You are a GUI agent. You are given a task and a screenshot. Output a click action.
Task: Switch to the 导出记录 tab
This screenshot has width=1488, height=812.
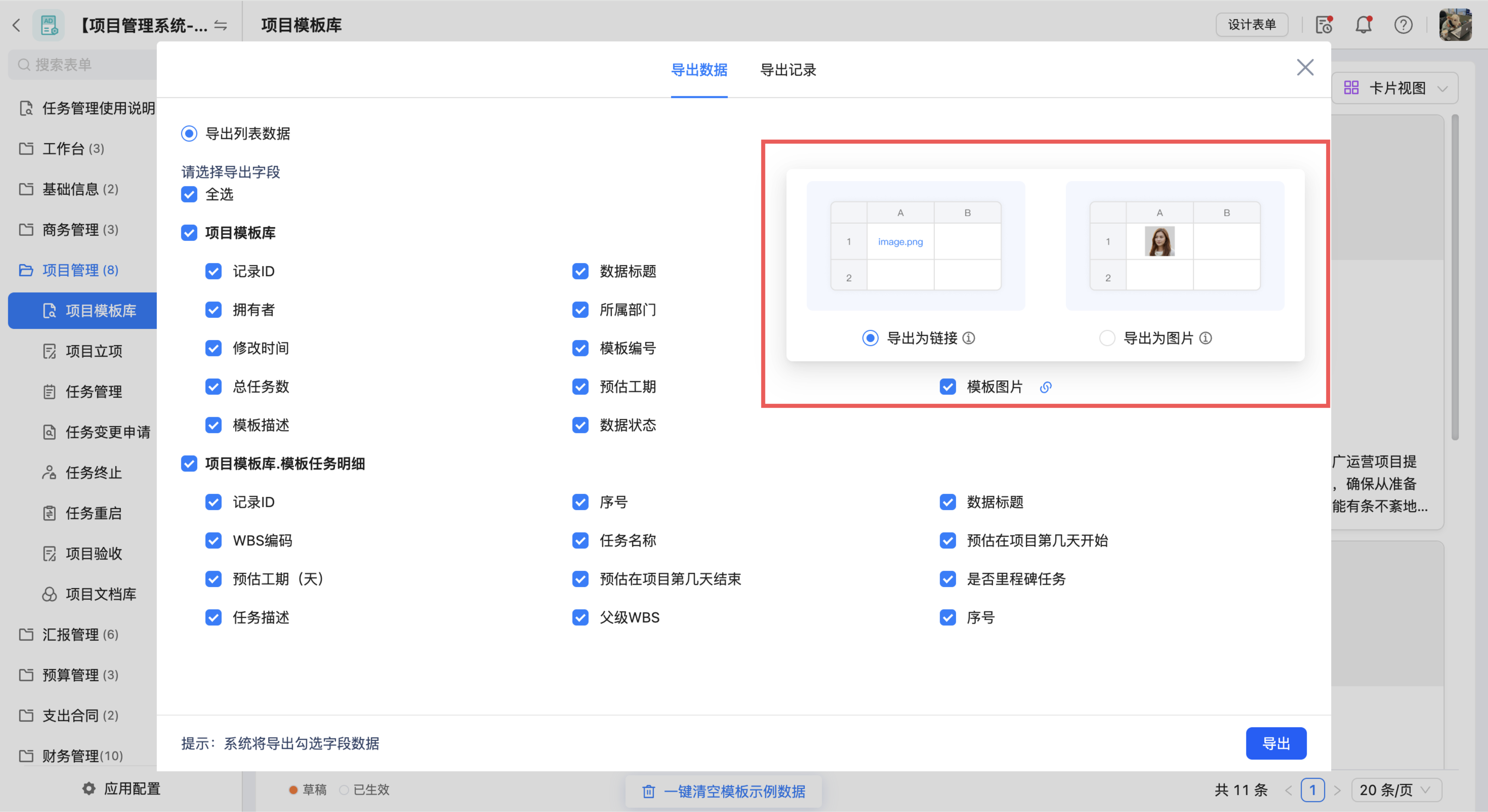coord(788,70)
